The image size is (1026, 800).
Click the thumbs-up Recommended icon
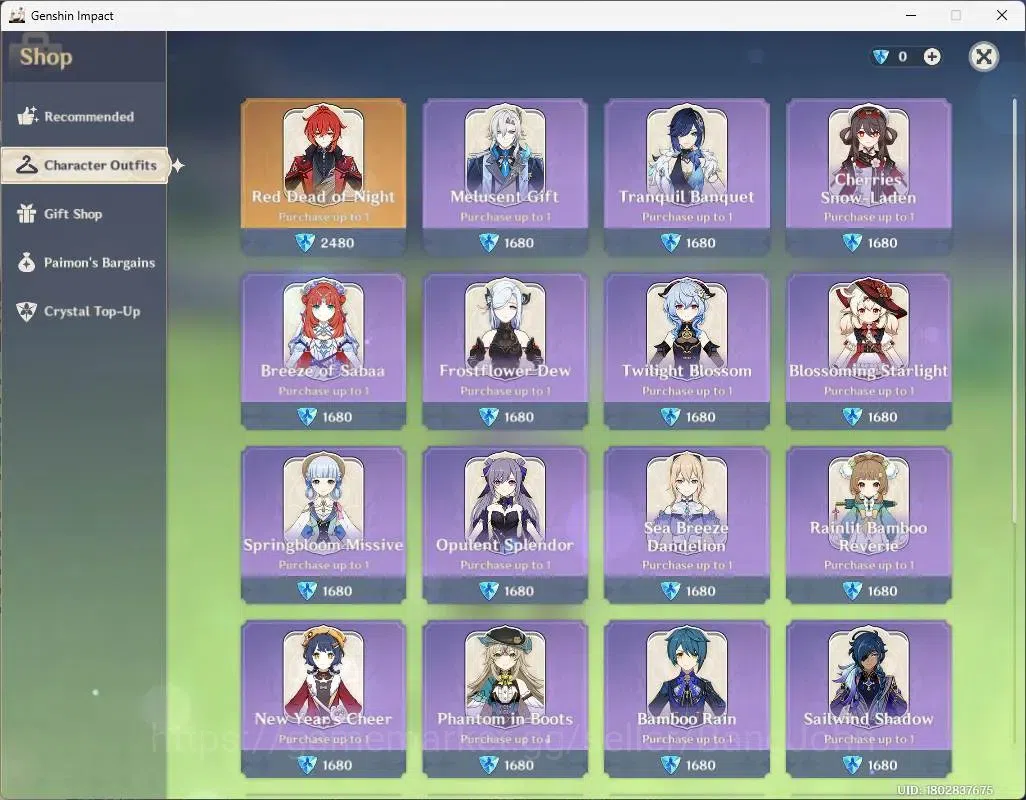(27, 116)
